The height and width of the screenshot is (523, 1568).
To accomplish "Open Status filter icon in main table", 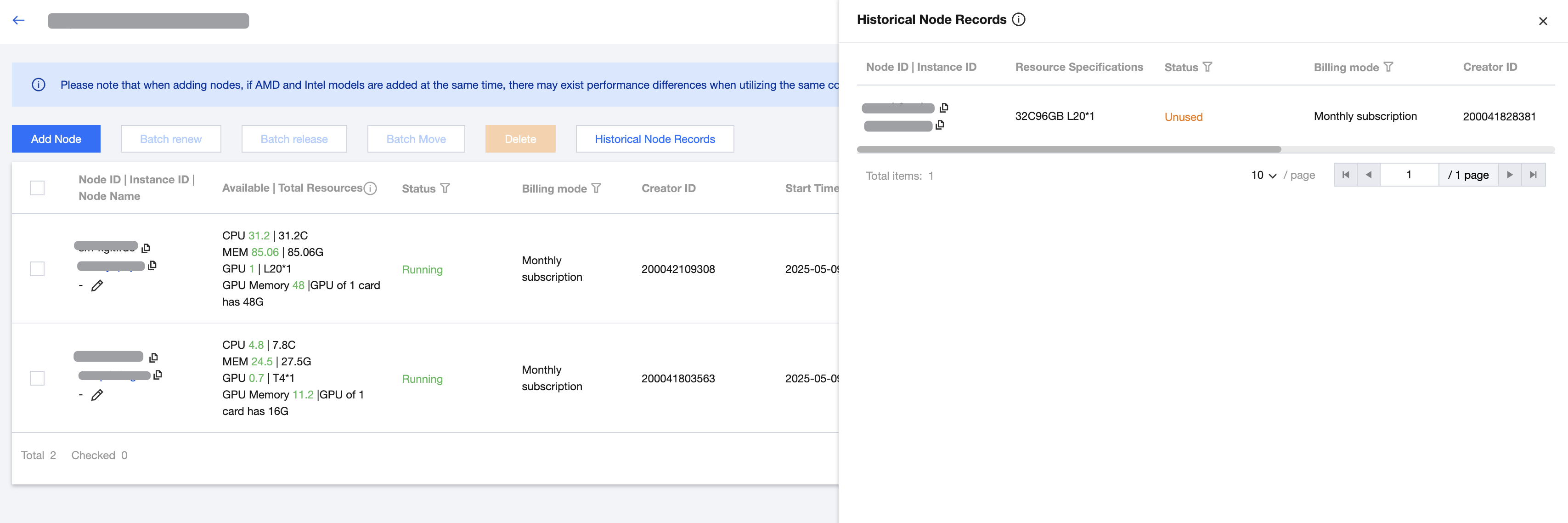I will [445, 188].
